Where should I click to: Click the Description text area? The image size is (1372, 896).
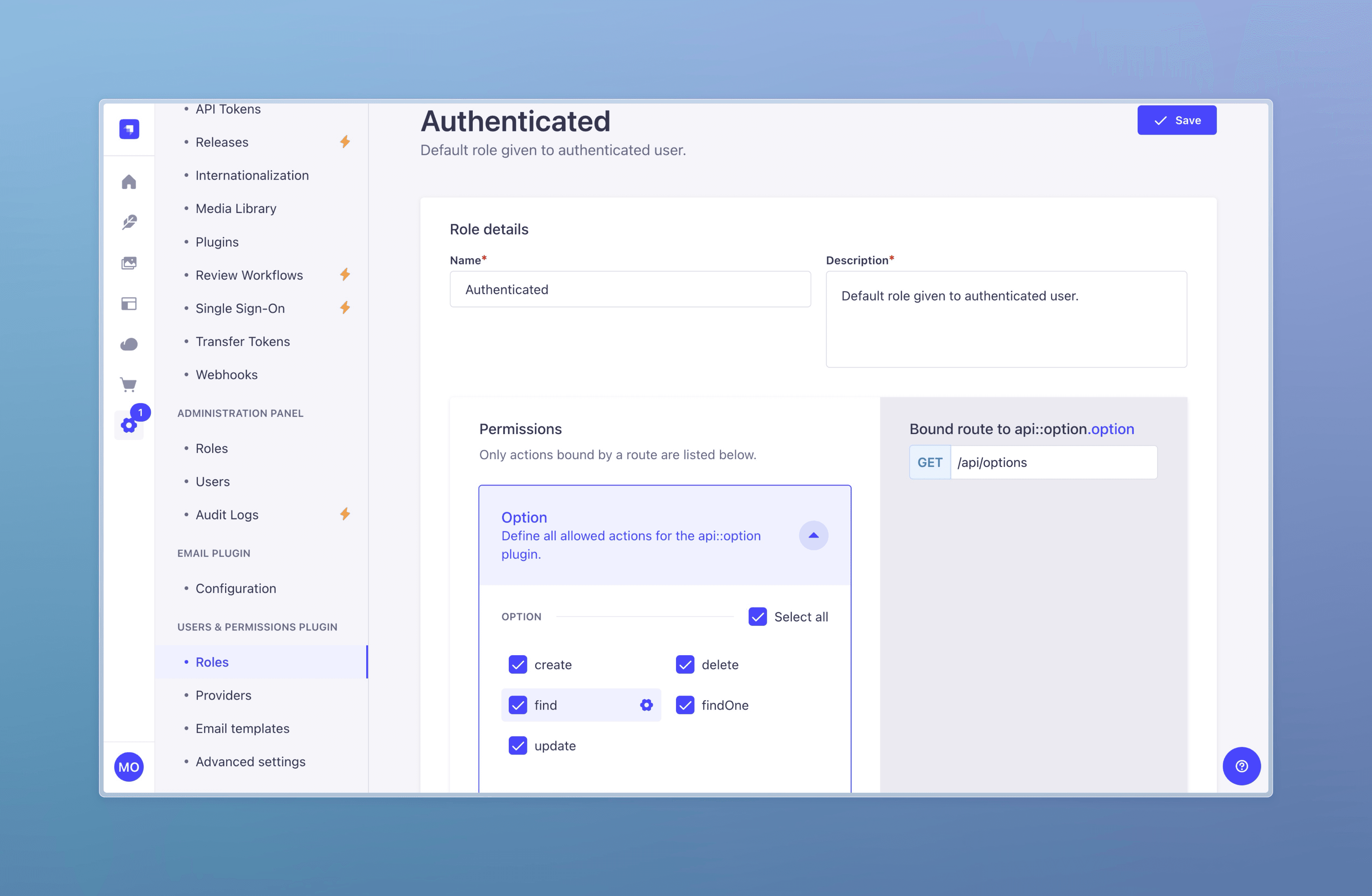tap(1006, 319)
